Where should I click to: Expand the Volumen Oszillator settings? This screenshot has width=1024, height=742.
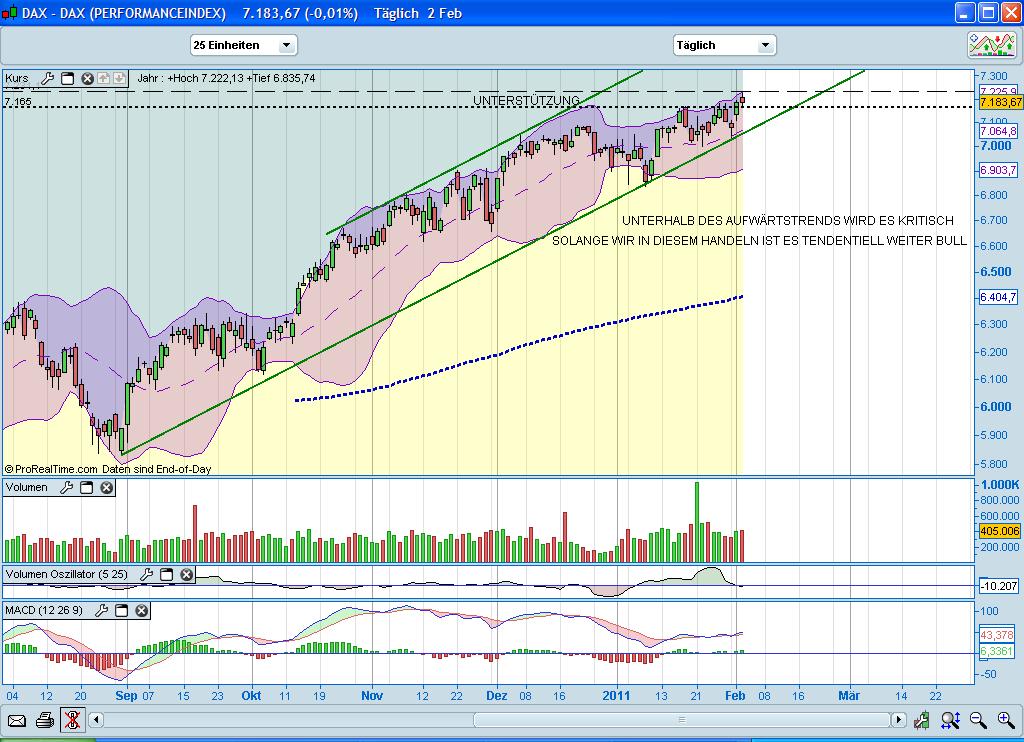click(147, 575)
